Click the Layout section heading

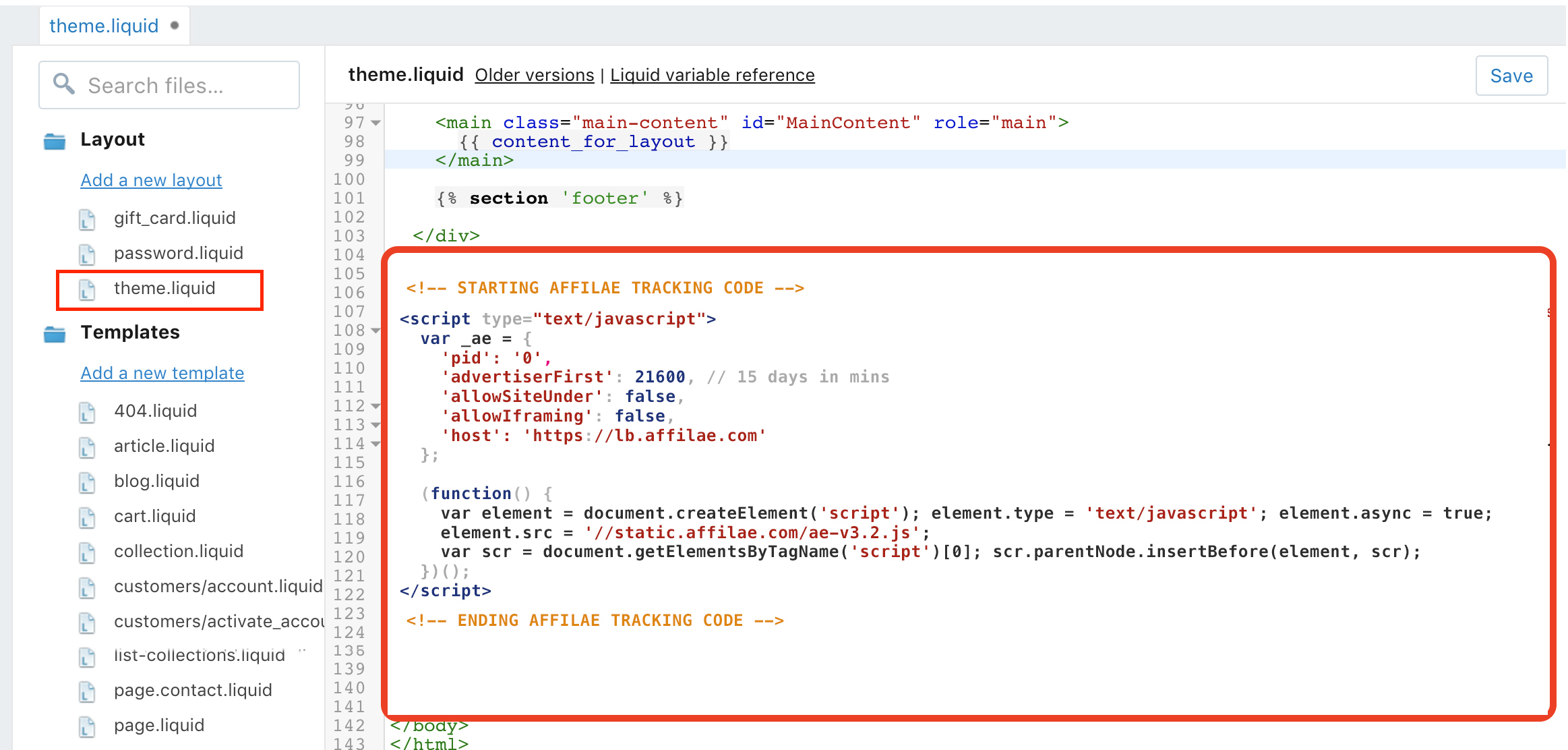point(113,140)
